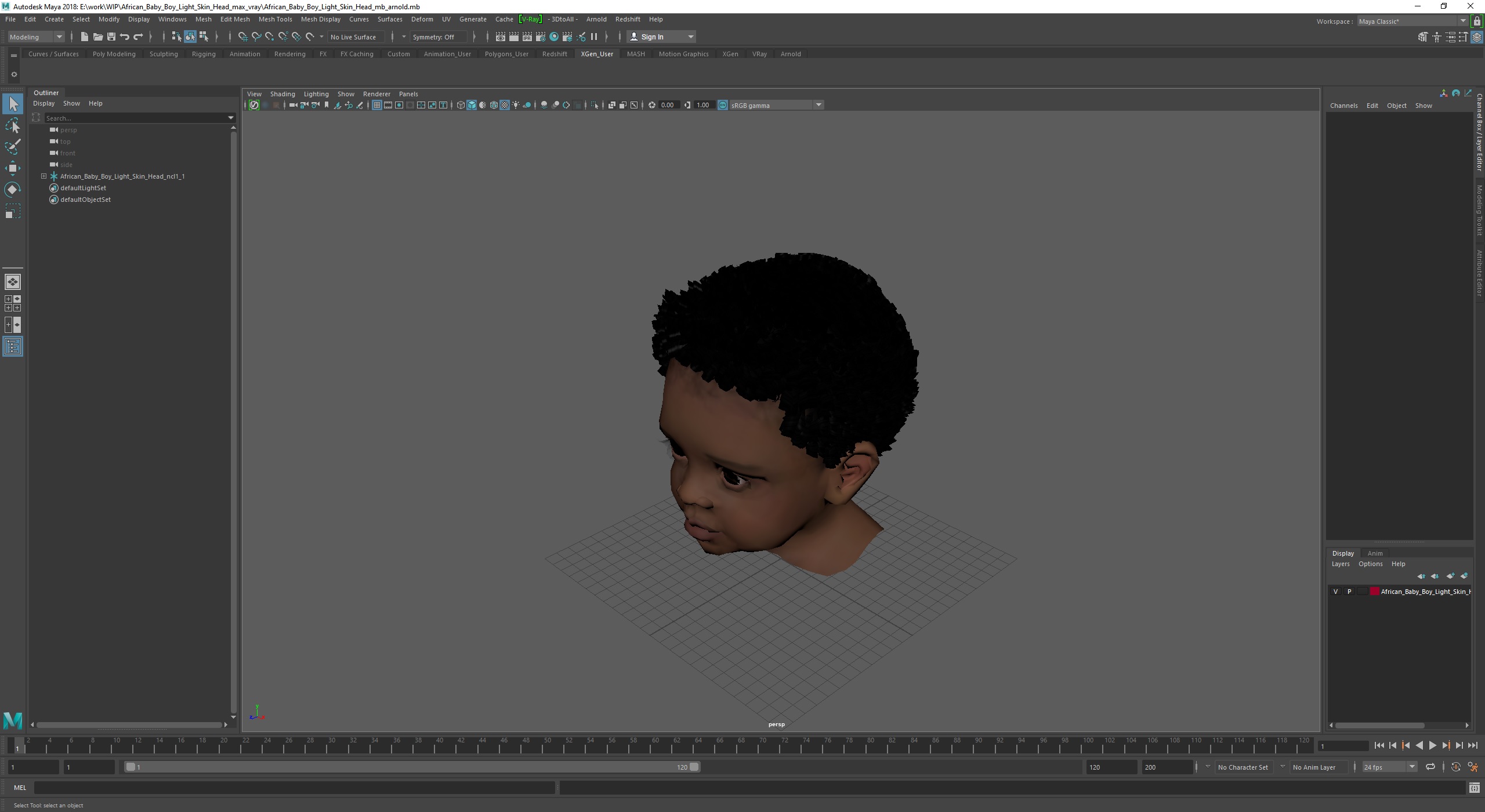Play the animation forwards
Image resolution: width=1485 pixels, height=812 pixels.
click(1433, 746)
